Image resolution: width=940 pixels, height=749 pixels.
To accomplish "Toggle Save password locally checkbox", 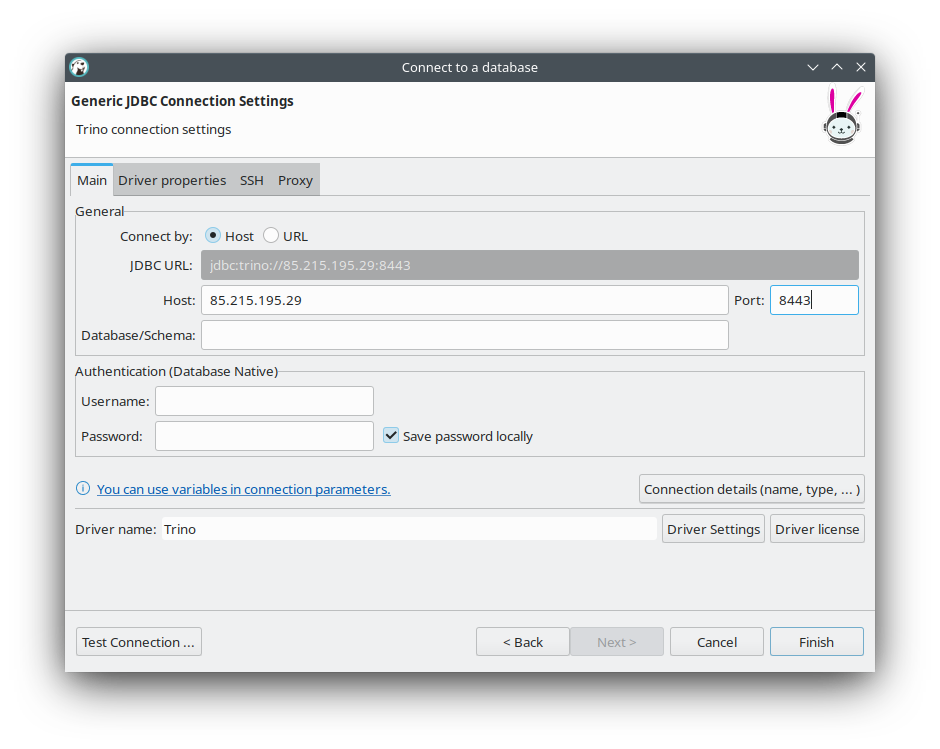I will [x=391, y=436].
